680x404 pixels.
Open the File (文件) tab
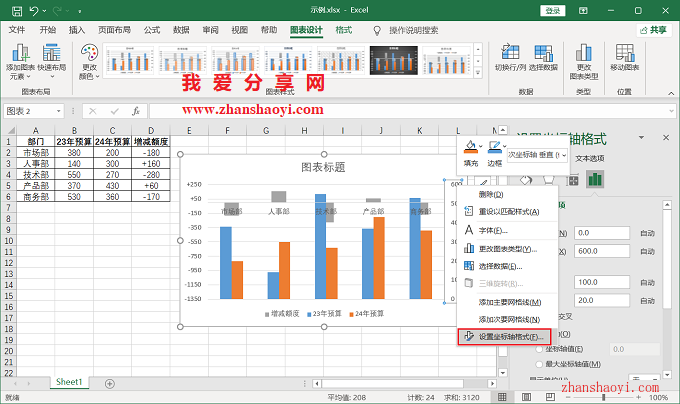pos(17,30)
